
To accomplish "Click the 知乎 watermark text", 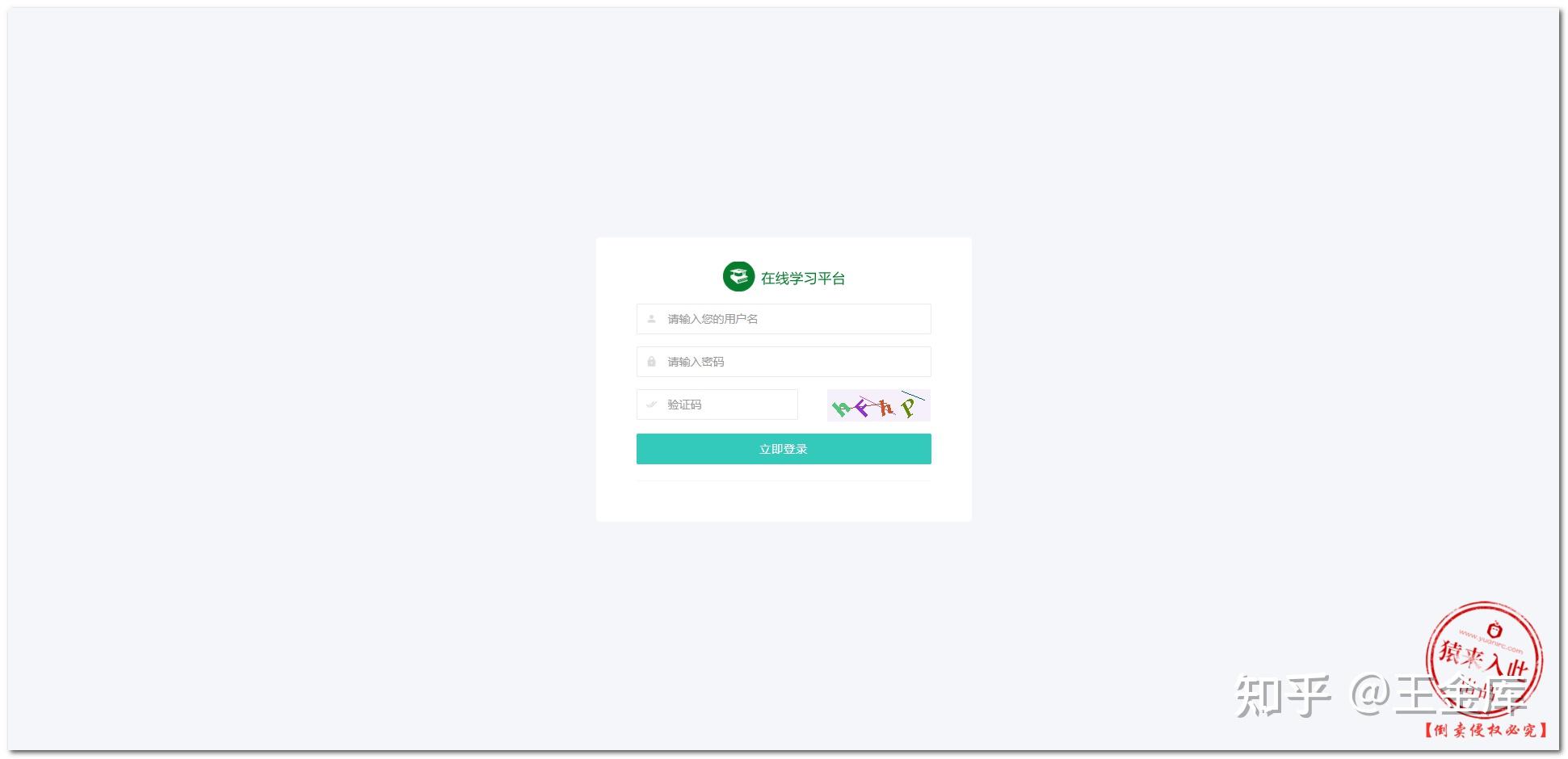I will pos(1284,695).
